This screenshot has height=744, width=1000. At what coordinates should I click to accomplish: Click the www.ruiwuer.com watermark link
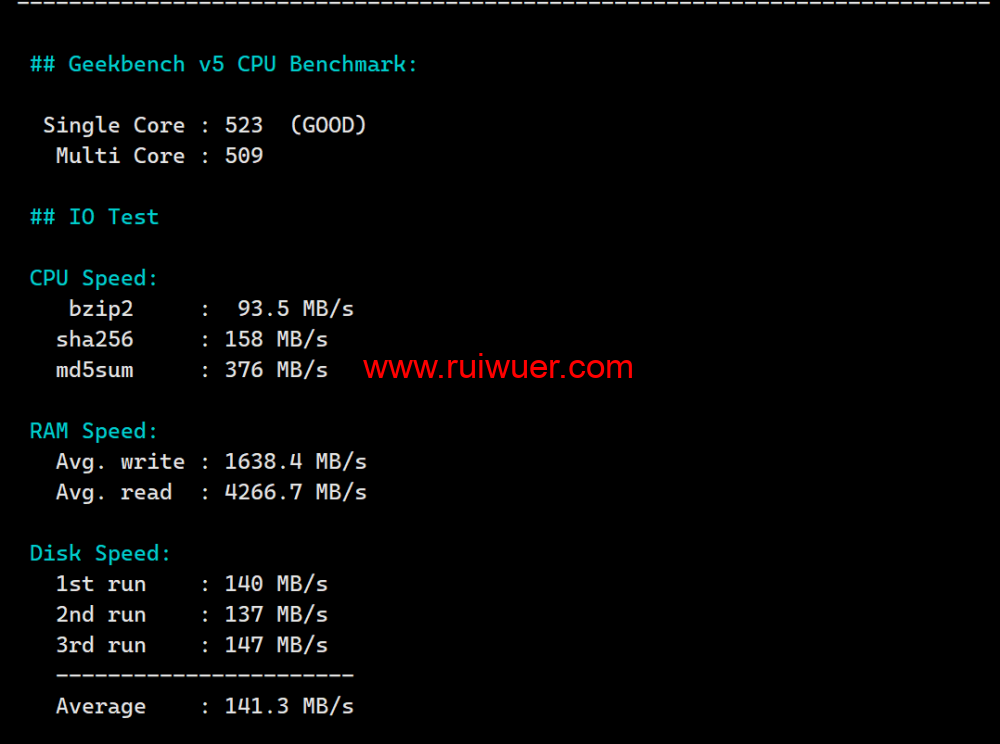[498, 368]
